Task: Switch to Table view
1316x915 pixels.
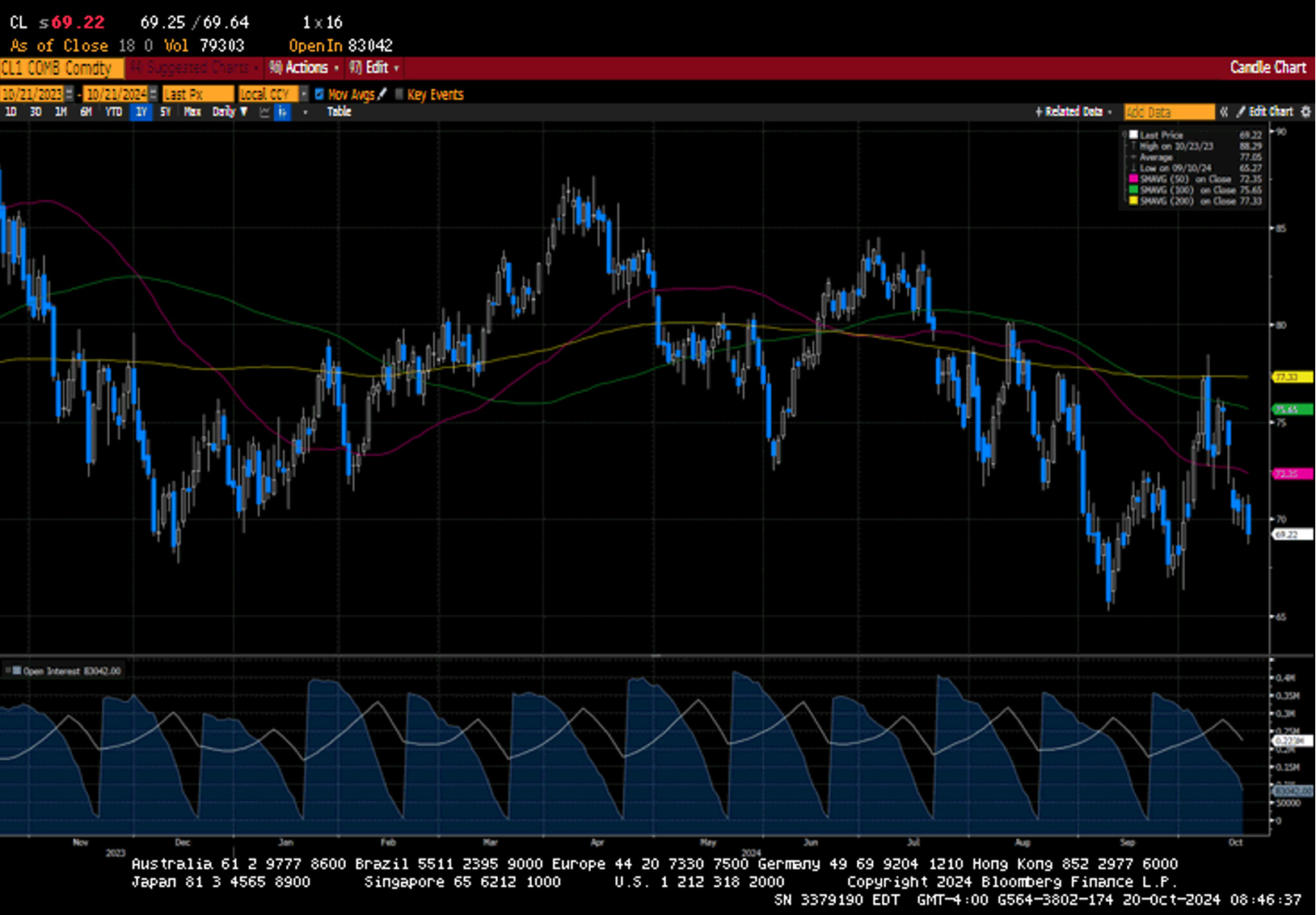Action: [339, 112]
